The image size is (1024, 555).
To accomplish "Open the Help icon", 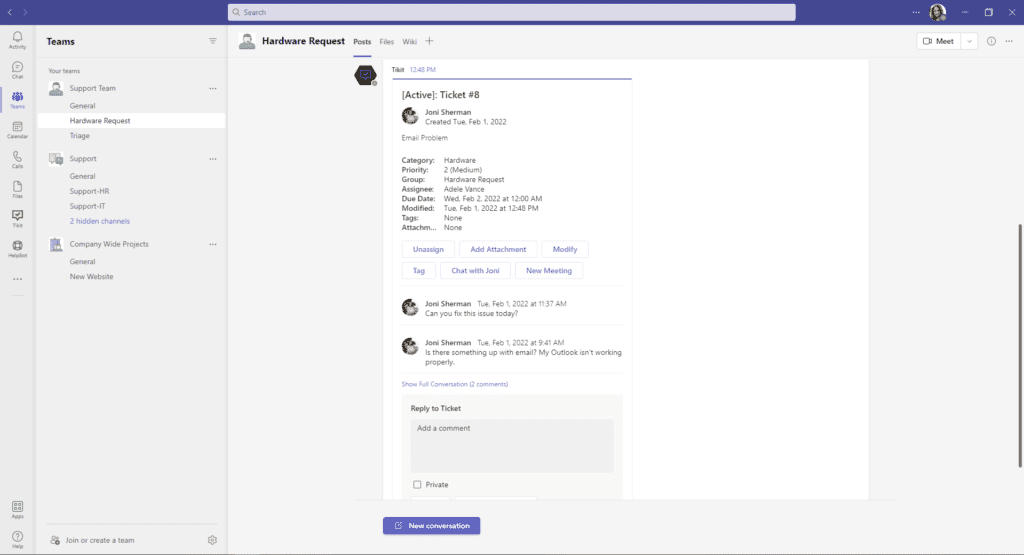I will (x=18, y=539).
